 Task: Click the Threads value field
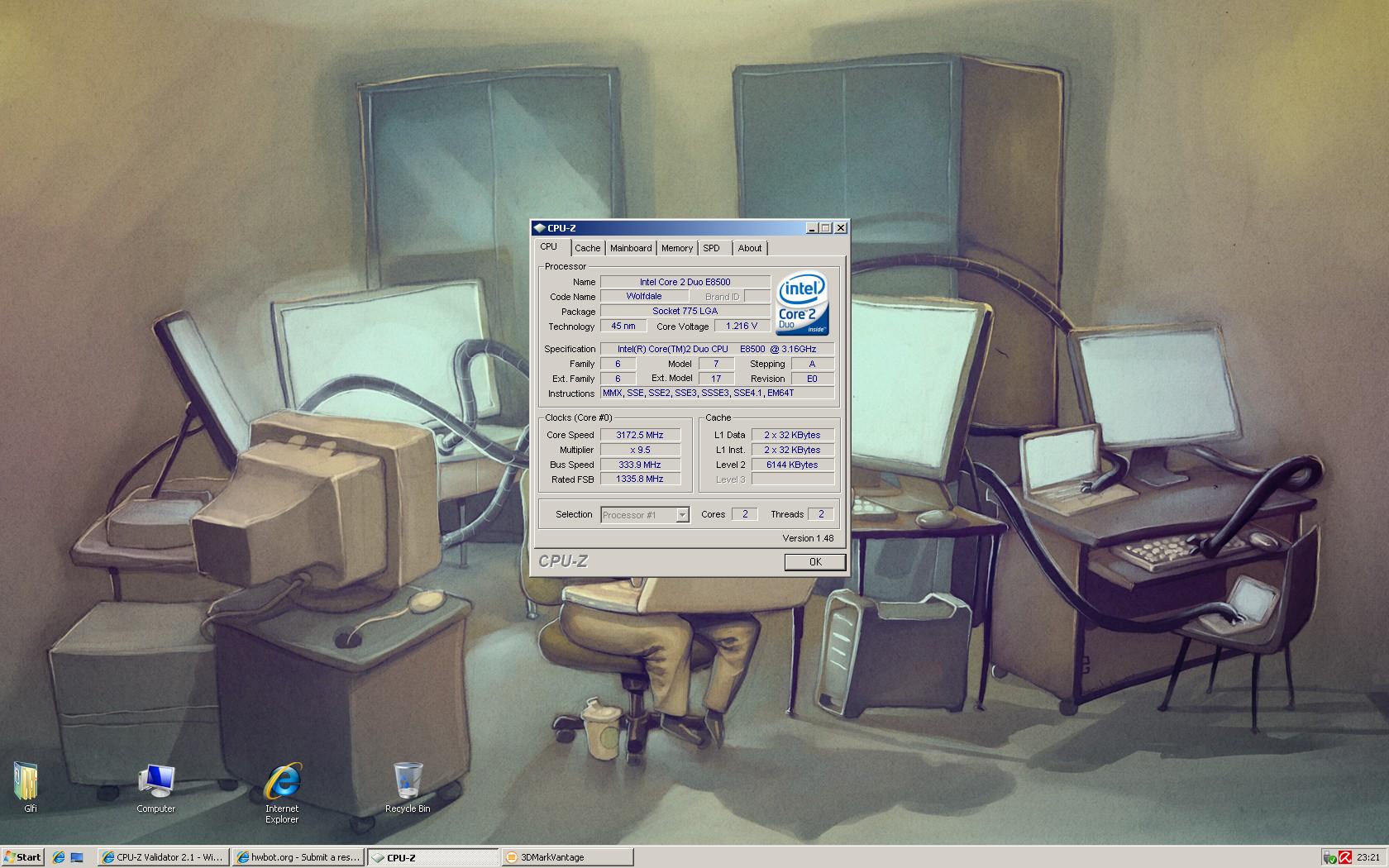pyautogui.click(x=821, y=514)
